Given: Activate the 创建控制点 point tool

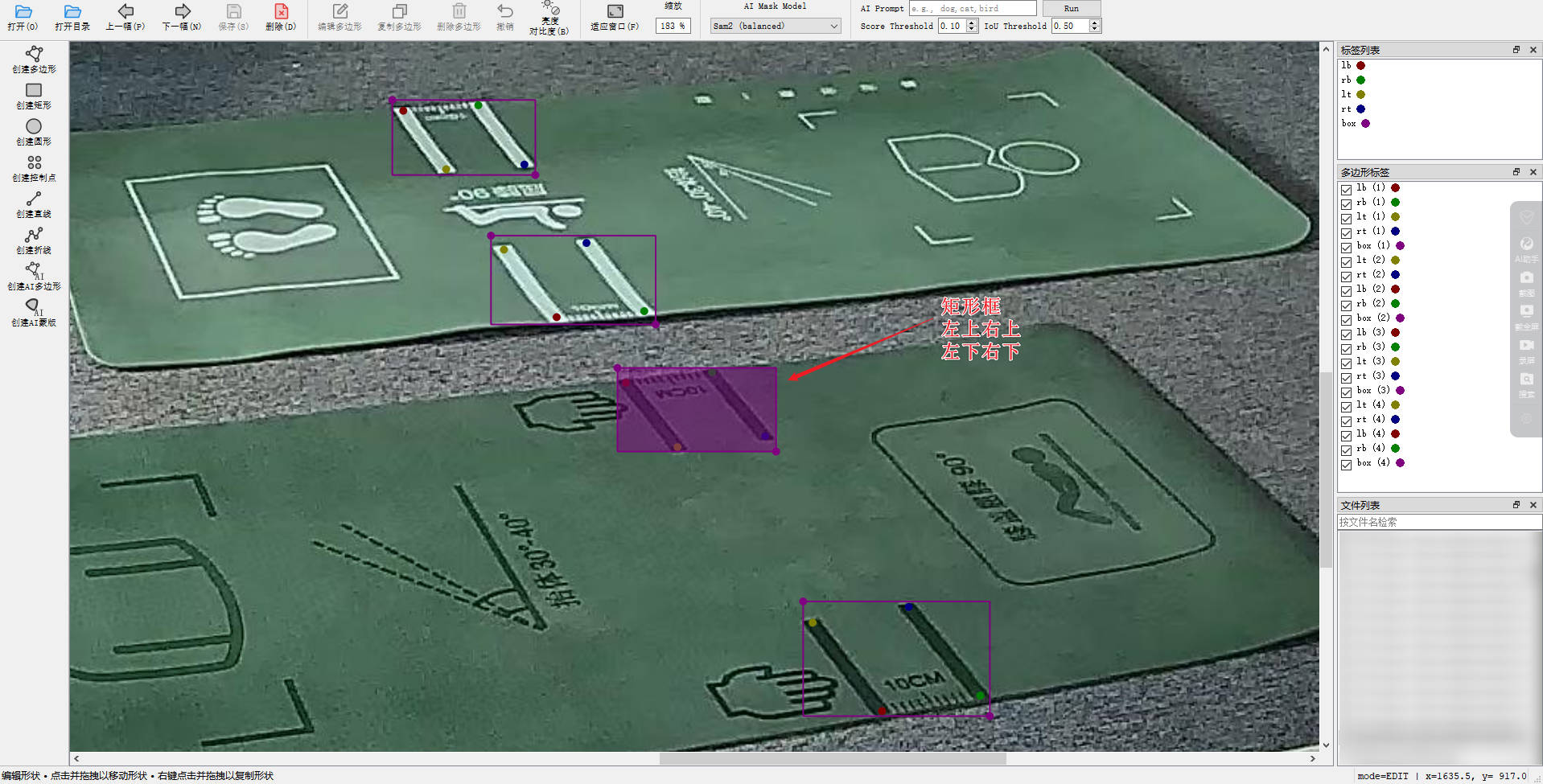Looking at the screenshot, I should [34, 168].
